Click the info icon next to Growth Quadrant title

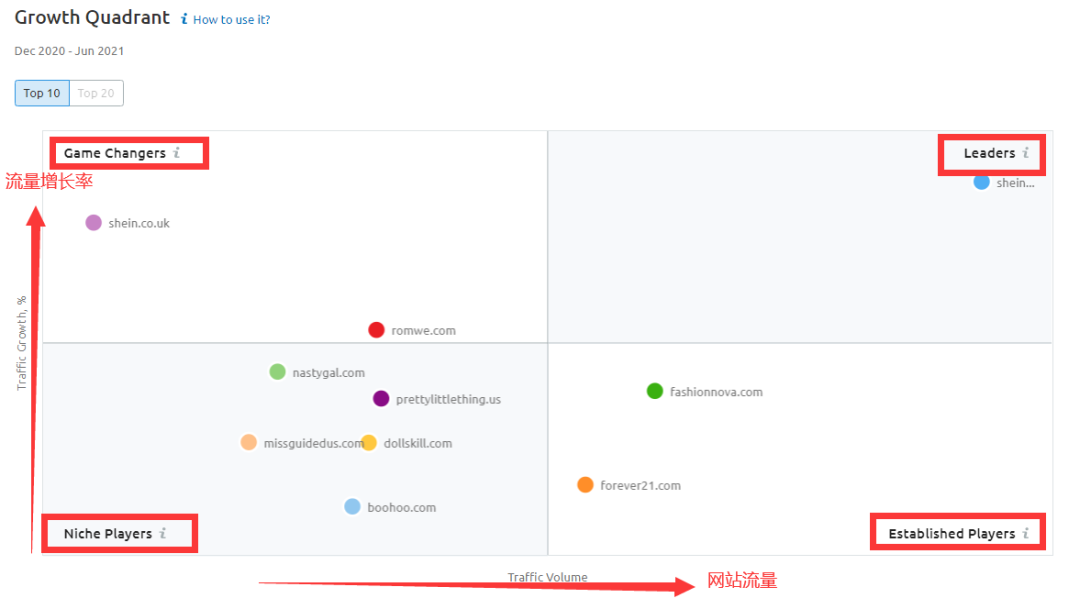point(183,19)
